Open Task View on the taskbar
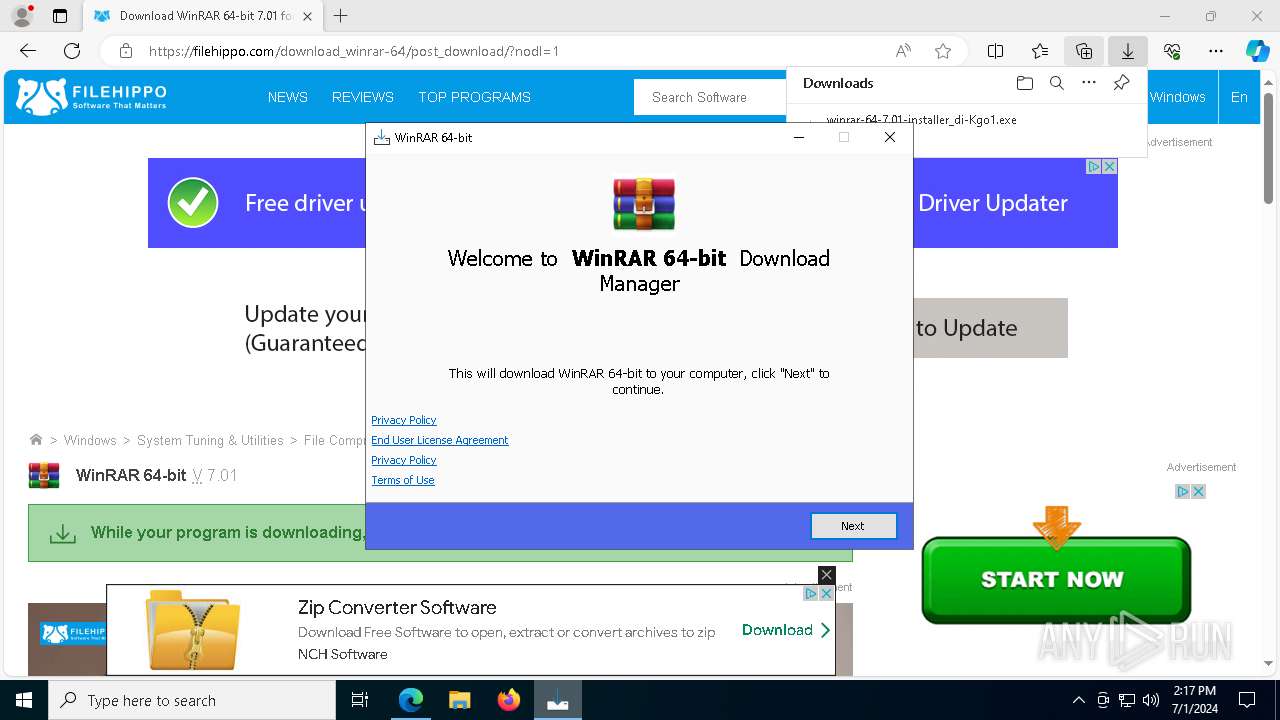This screenshot has height=720, width=1280. tap(360, 701)
